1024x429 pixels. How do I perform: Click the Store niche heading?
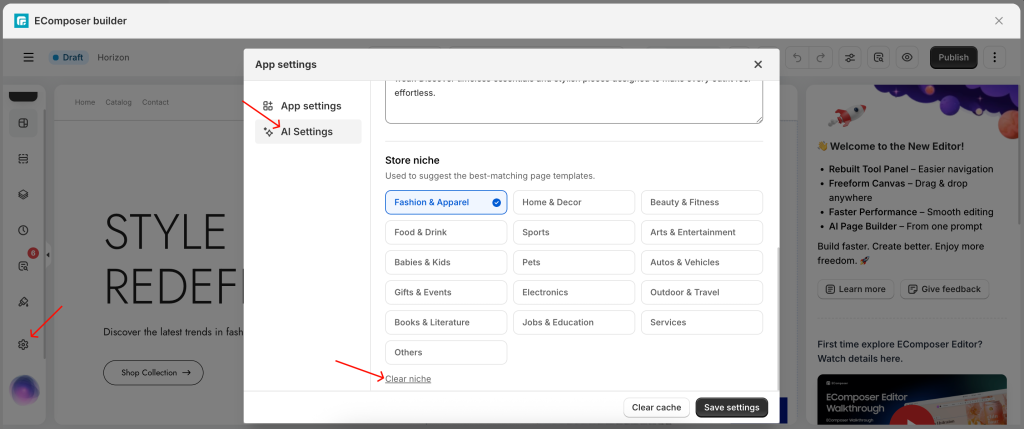click(412, 160)
